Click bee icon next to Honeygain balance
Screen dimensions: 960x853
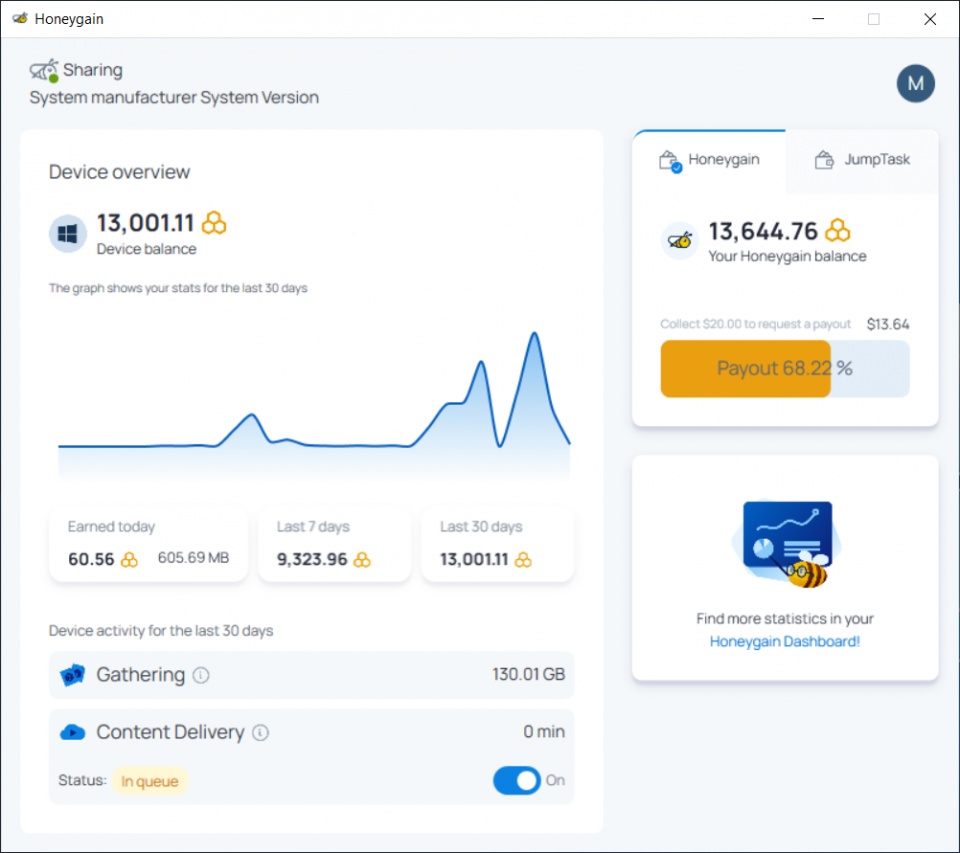coord(680,241)
